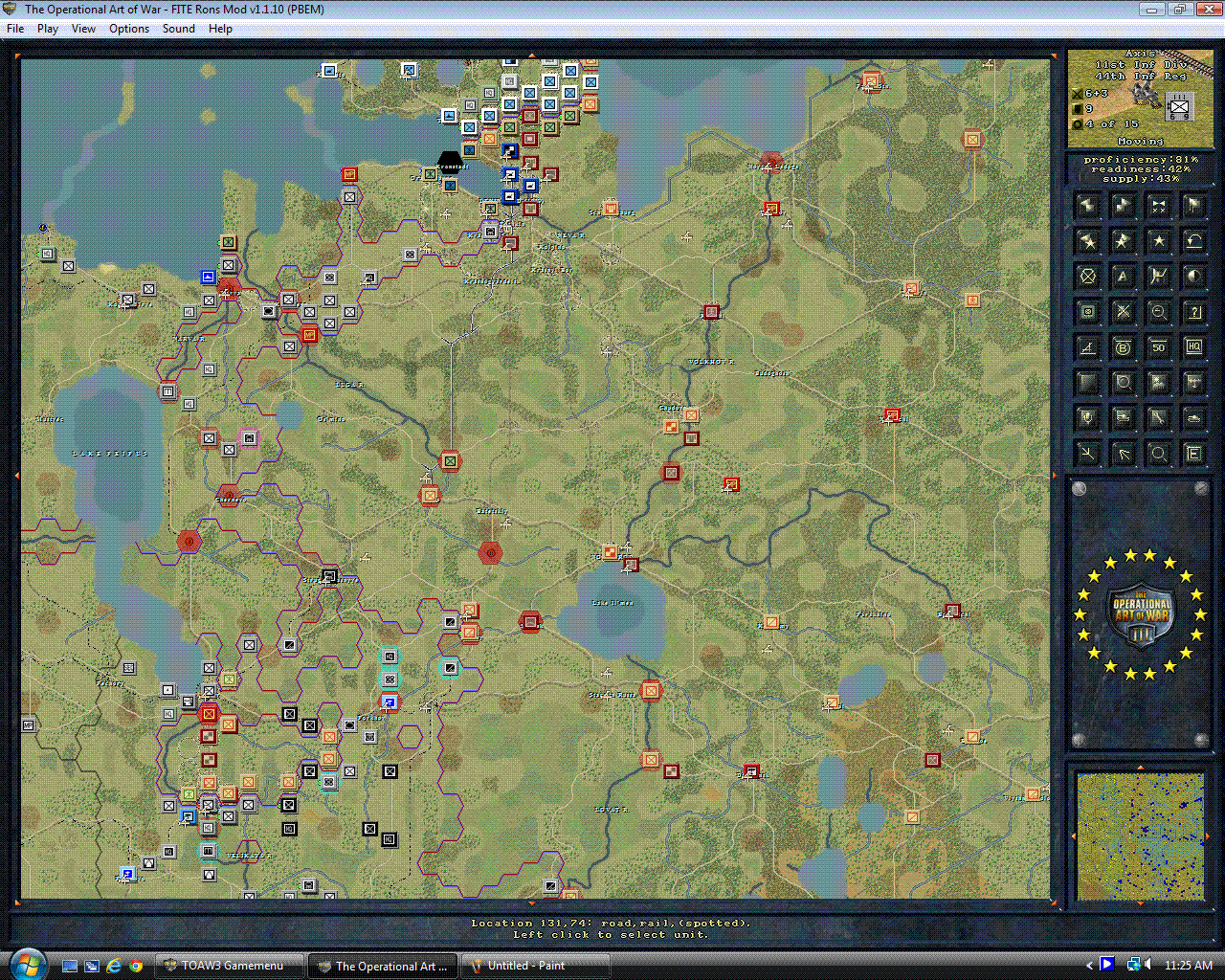1225x980 pixels.
Task: Launch Internet Explorer from the quick launch bar
Action: pos(114,966)
